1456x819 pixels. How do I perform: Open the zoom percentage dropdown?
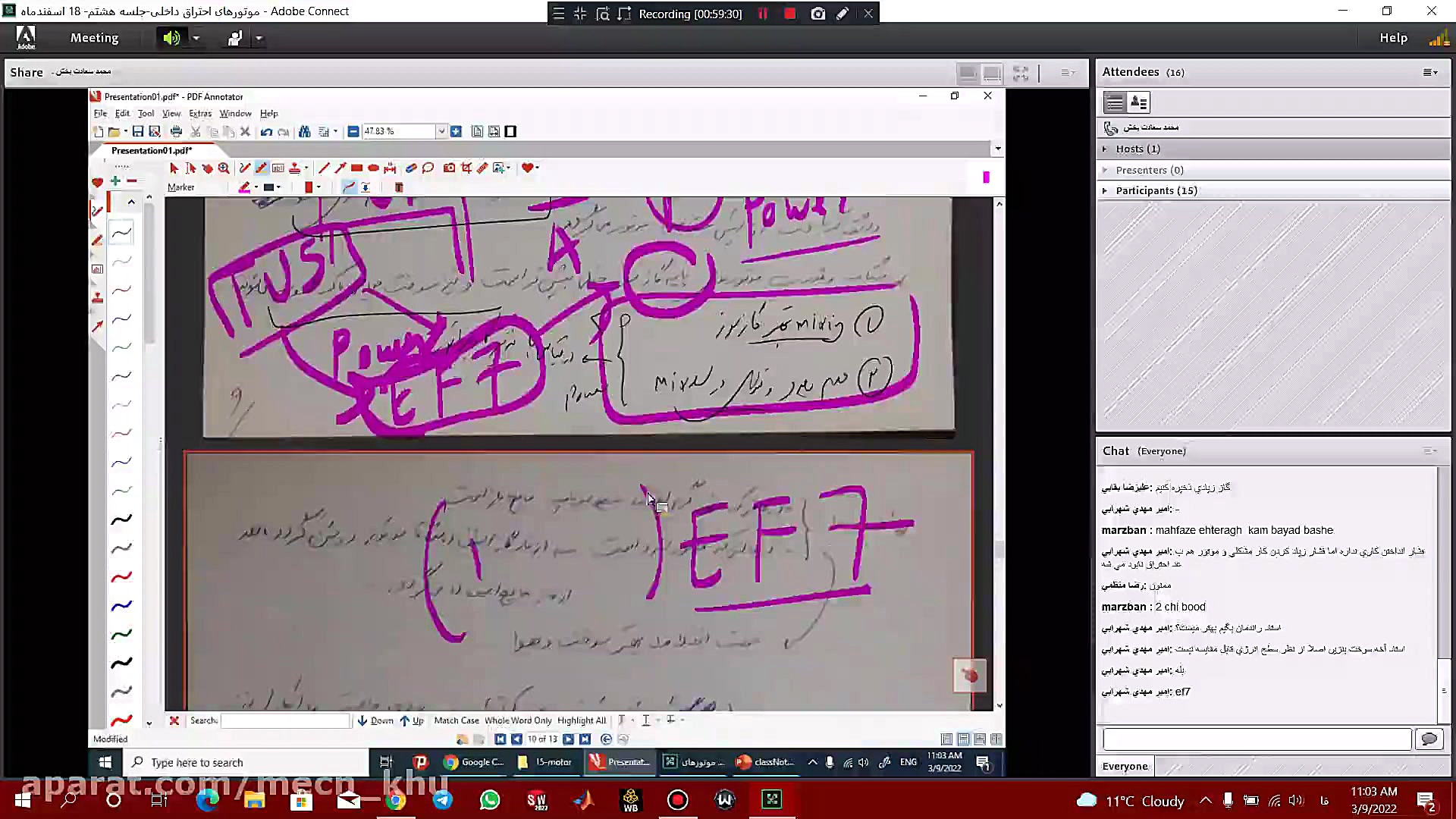coord(441,132)
